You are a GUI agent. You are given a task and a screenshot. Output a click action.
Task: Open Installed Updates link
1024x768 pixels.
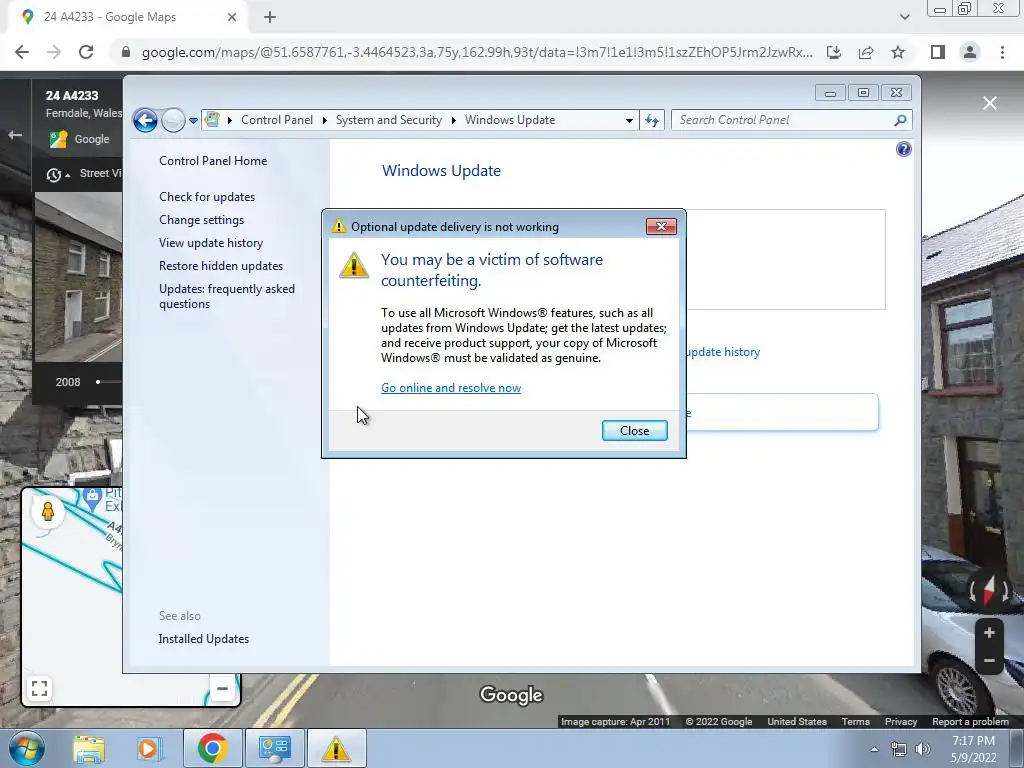(204, 639)
